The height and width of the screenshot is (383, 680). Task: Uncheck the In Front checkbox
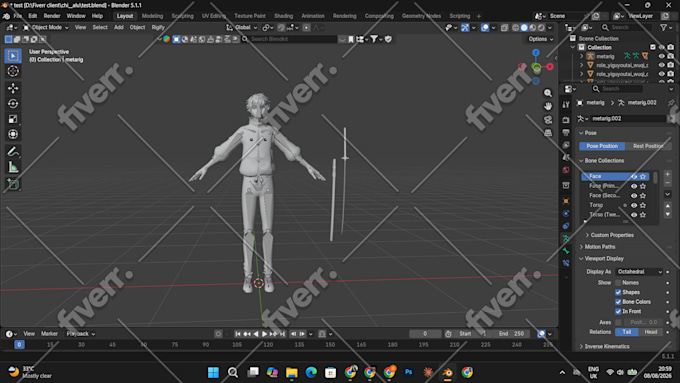[618, 311]
